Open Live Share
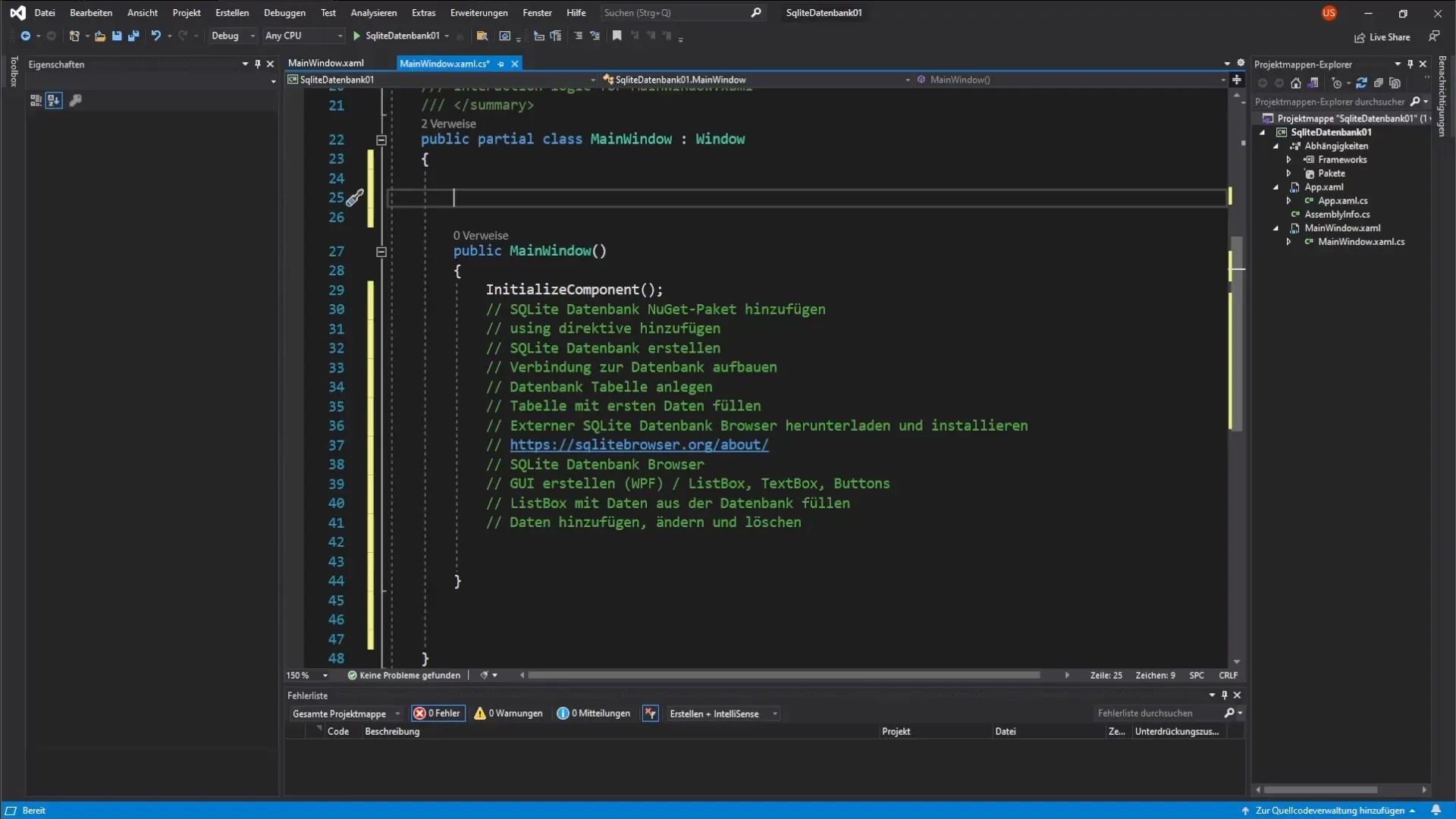The image size is (1456, 819). click(1382, 37)
